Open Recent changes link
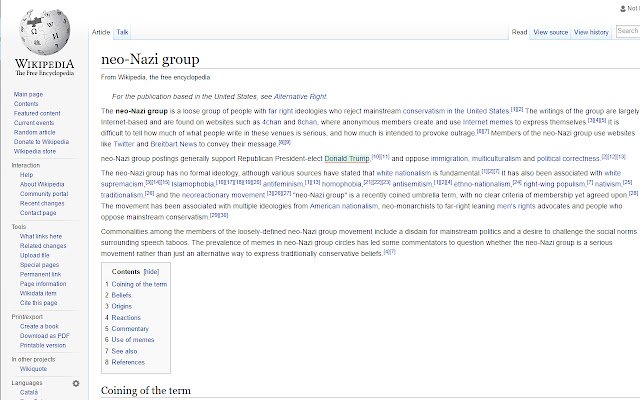The image size is (640, 400). pos(42,203)
